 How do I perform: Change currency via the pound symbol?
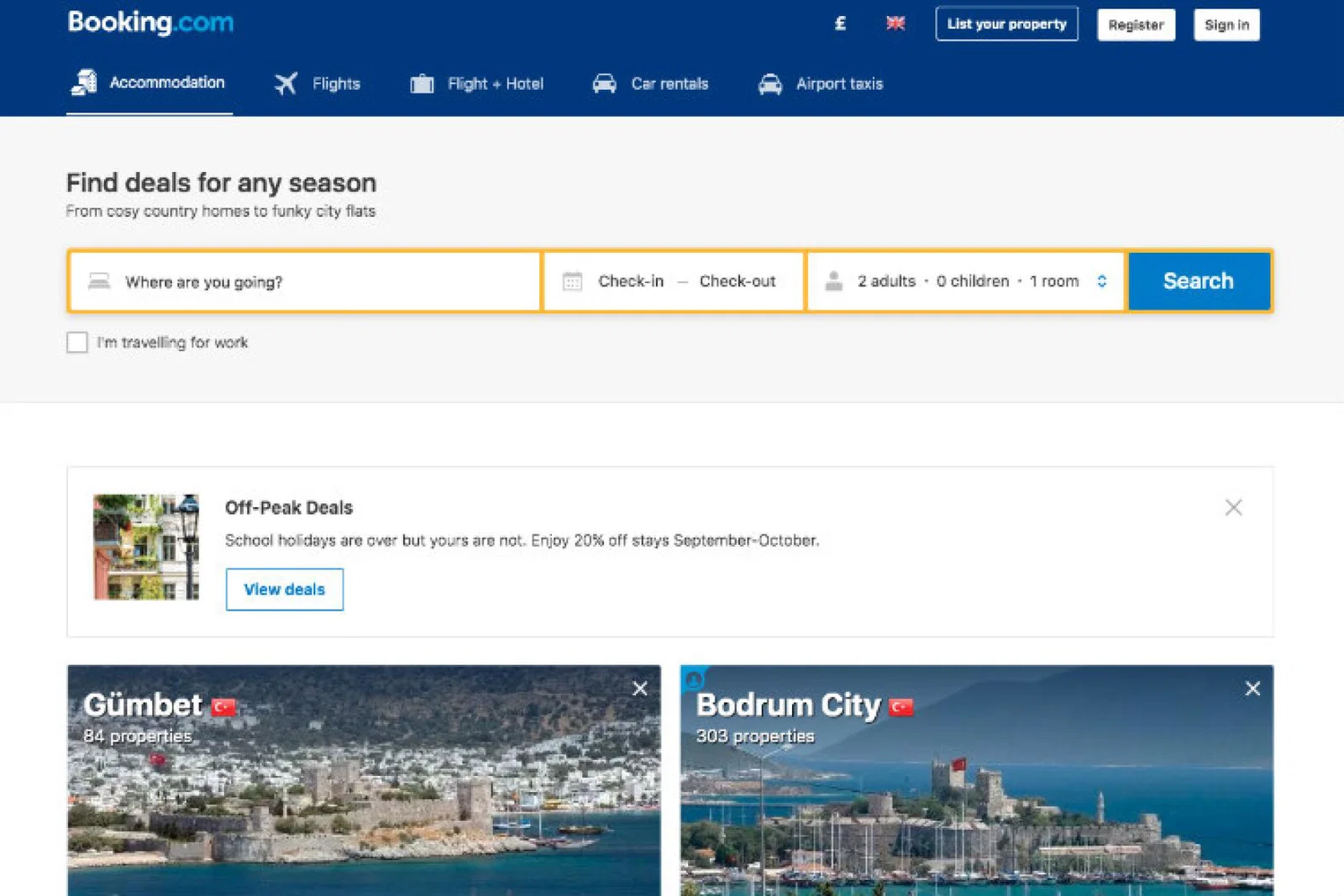839,24
